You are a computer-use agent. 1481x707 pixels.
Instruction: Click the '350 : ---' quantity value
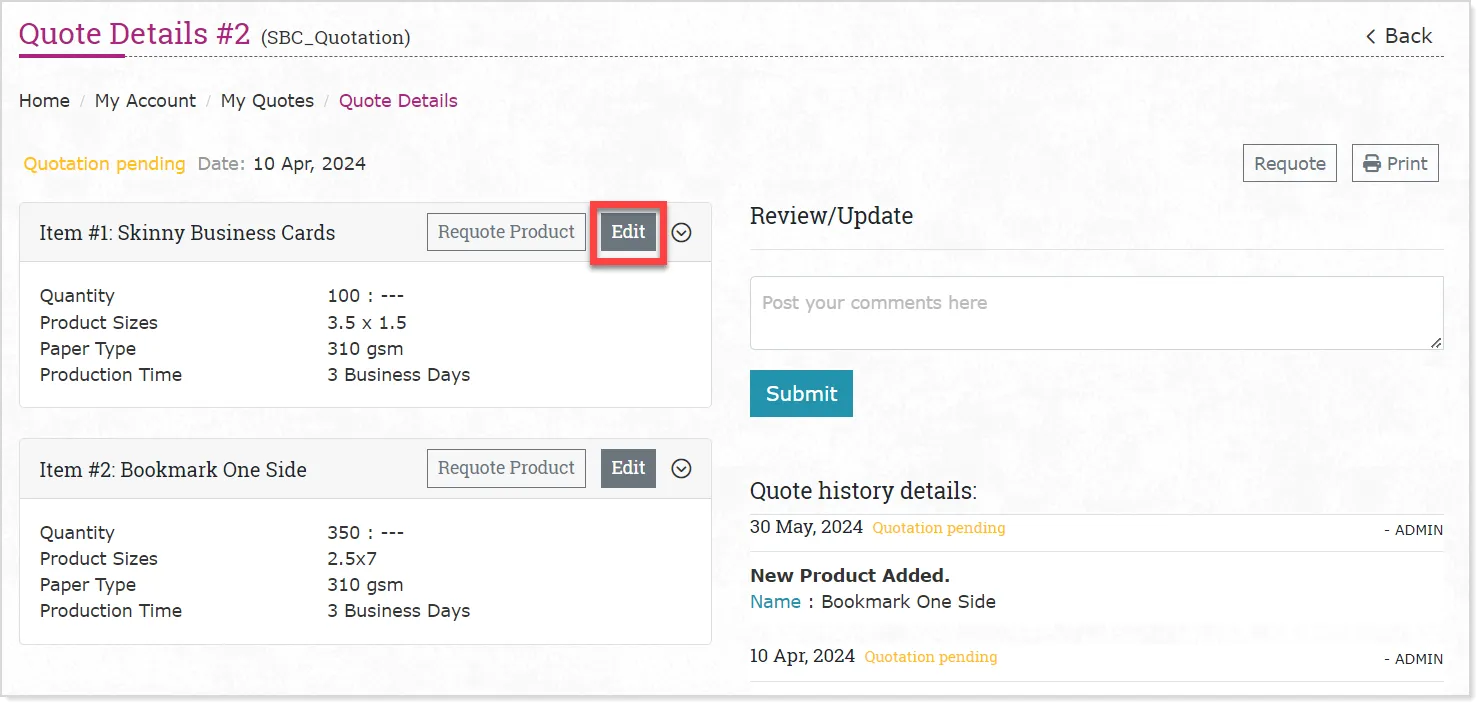coord(365,533)
